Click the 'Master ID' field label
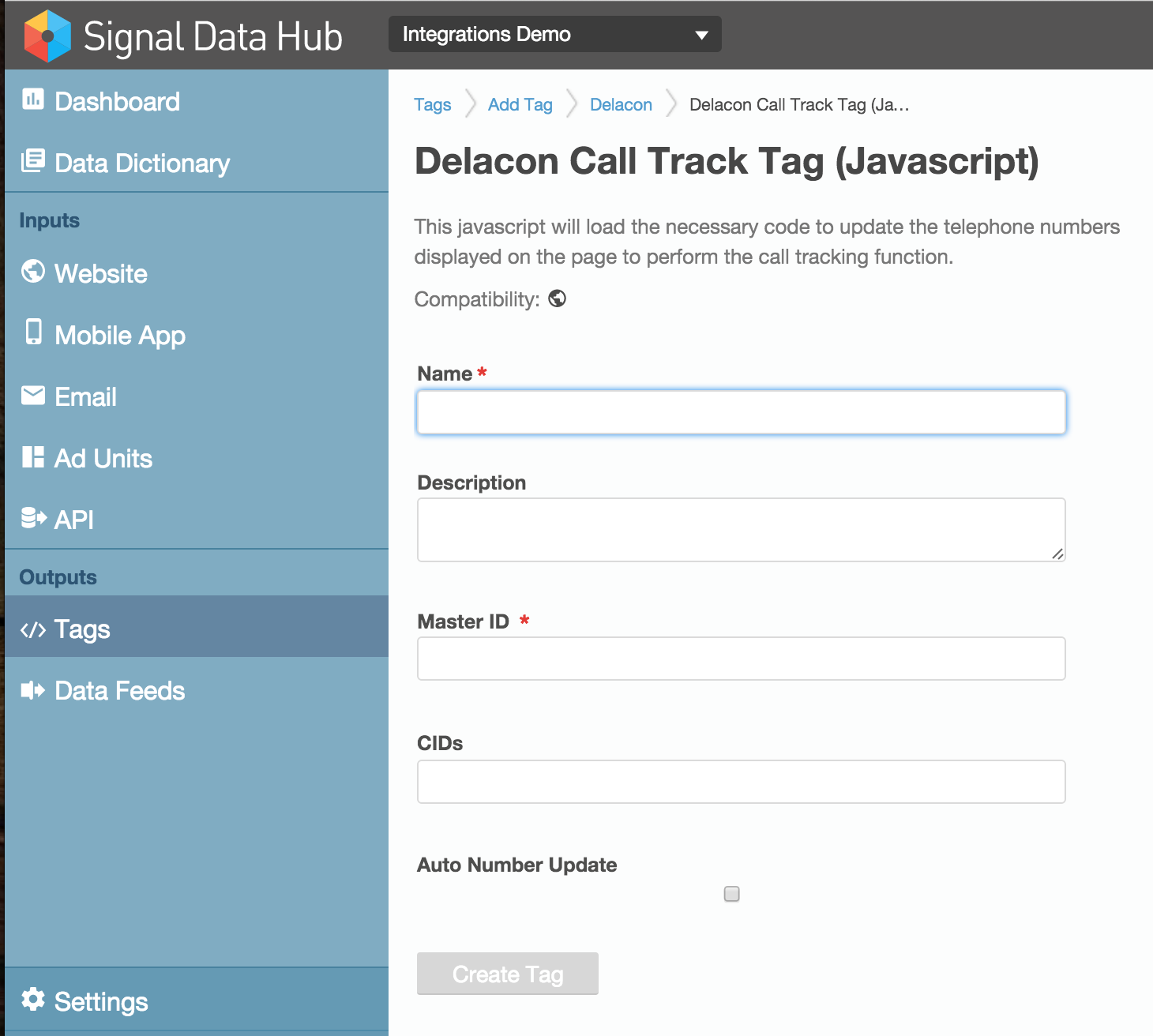Viewport: 1153px width, 1036px height. 464,621
